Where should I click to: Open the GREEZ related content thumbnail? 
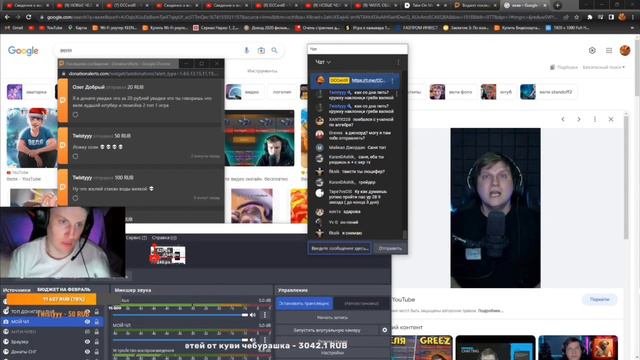point(422,347)
